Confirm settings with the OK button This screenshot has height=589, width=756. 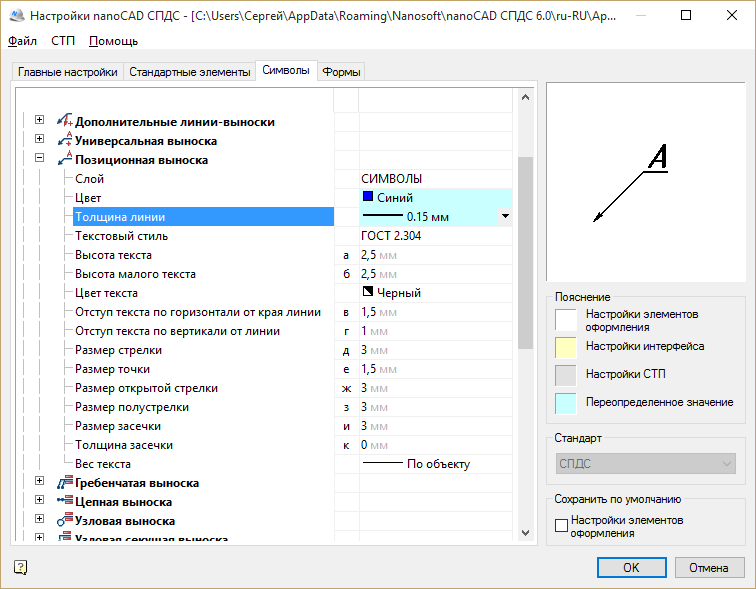(632, 568)
